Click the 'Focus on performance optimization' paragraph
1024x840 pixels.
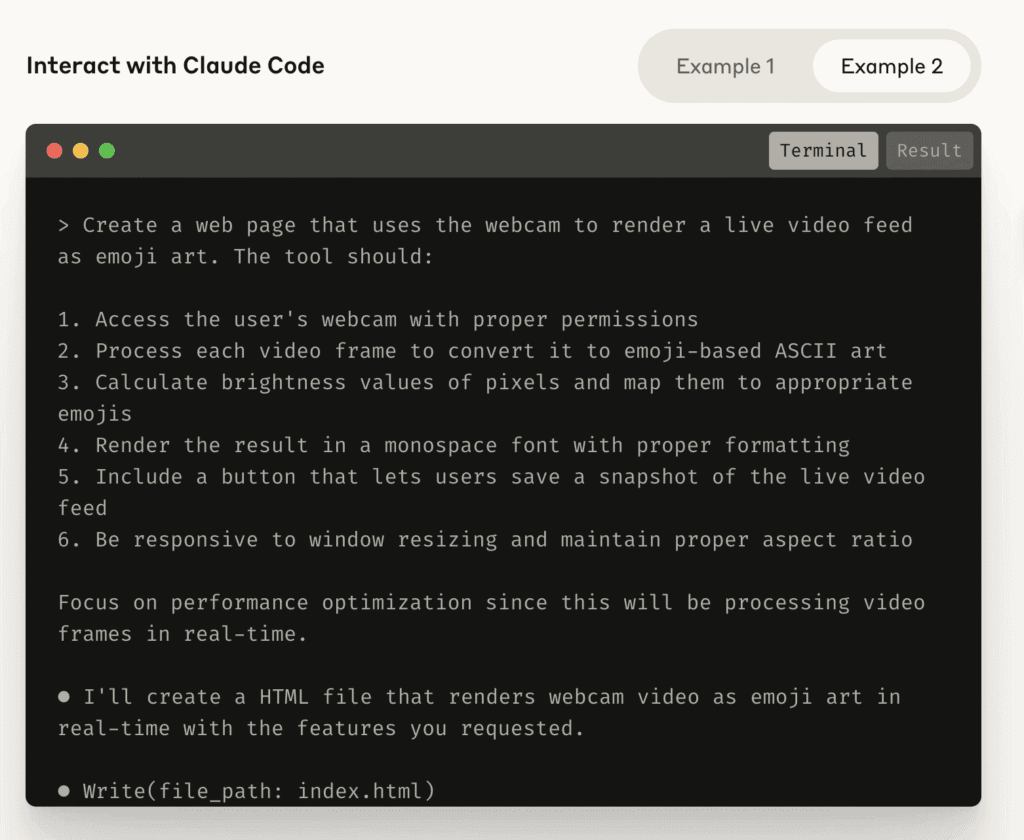point(491,618)
